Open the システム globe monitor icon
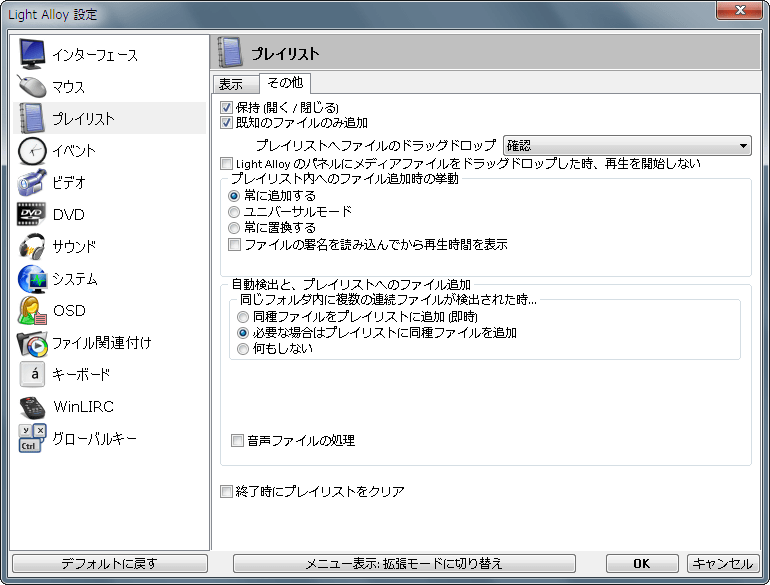Image resolution: width=770 pixels, height=585 pixels. [32, 279]
